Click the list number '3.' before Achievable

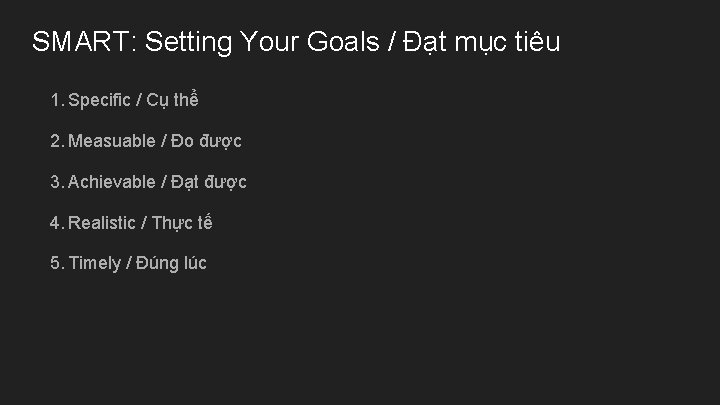click(57, 182)
